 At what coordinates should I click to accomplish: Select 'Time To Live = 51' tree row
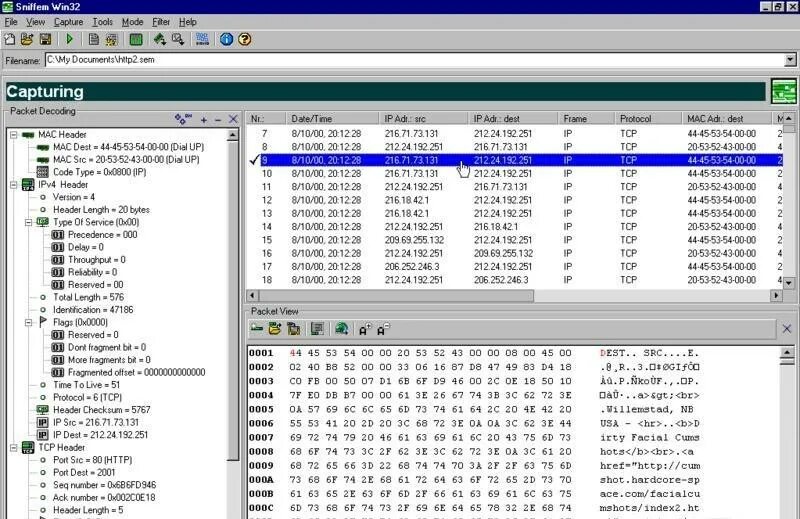tap(86, 385)
